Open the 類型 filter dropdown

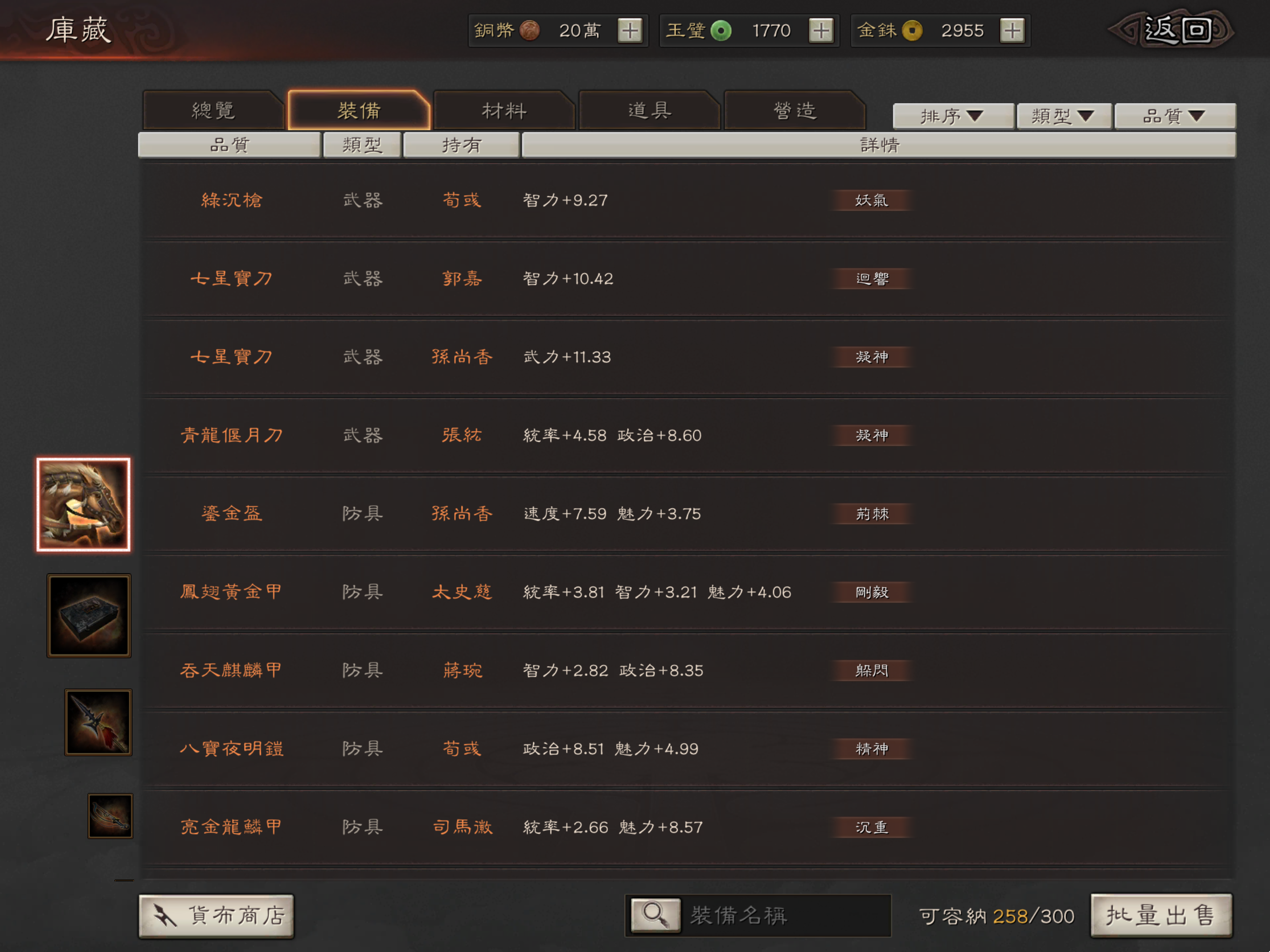[1064, 116]
